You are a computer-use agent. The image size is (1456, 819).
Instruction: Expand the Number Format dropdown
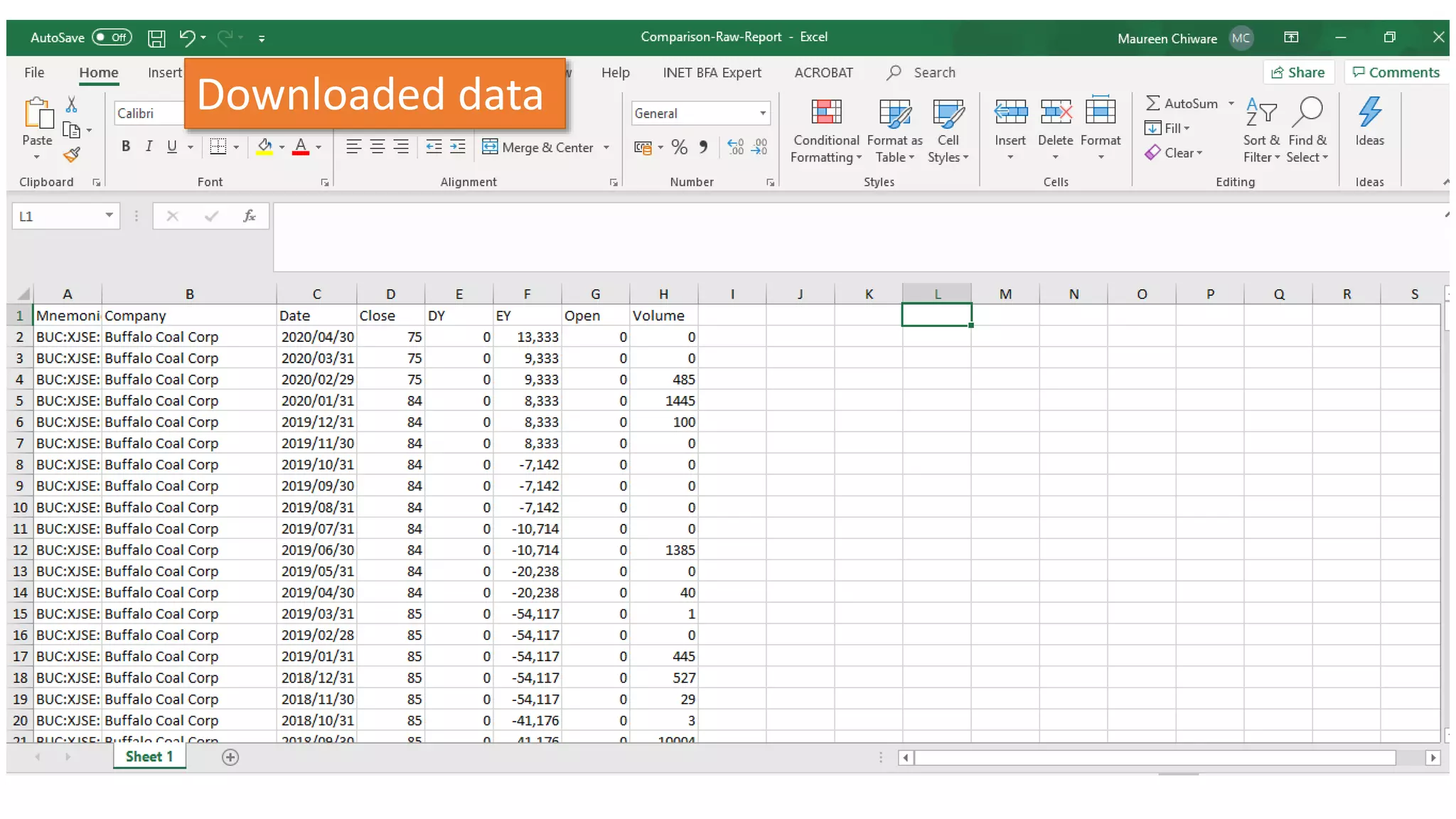762,113
